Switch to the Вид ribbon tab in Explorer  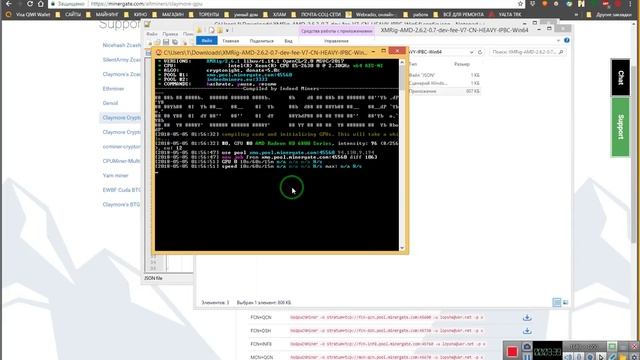(288, 41)
